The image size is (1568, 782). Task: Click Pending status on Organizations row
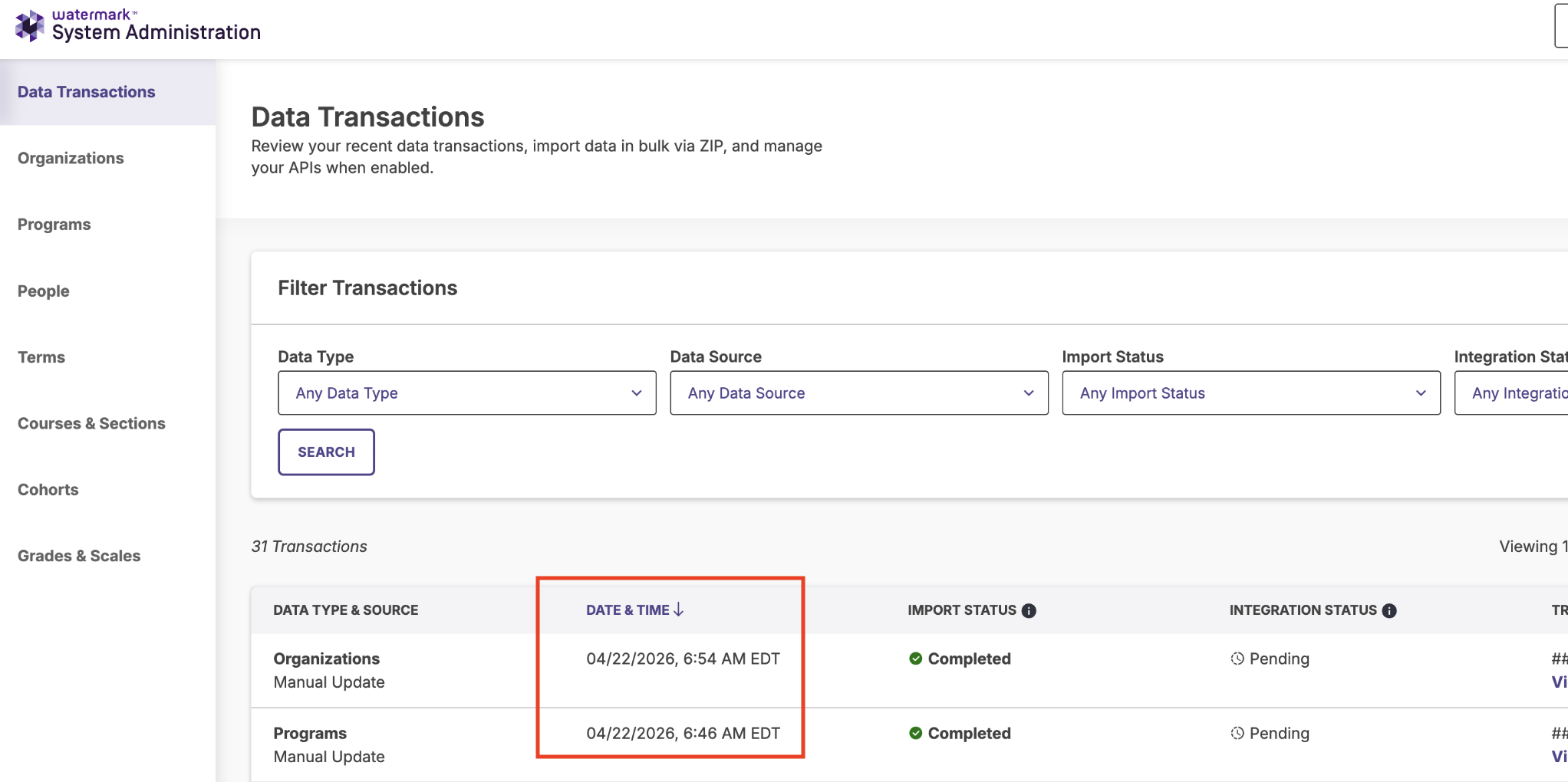1279,659
